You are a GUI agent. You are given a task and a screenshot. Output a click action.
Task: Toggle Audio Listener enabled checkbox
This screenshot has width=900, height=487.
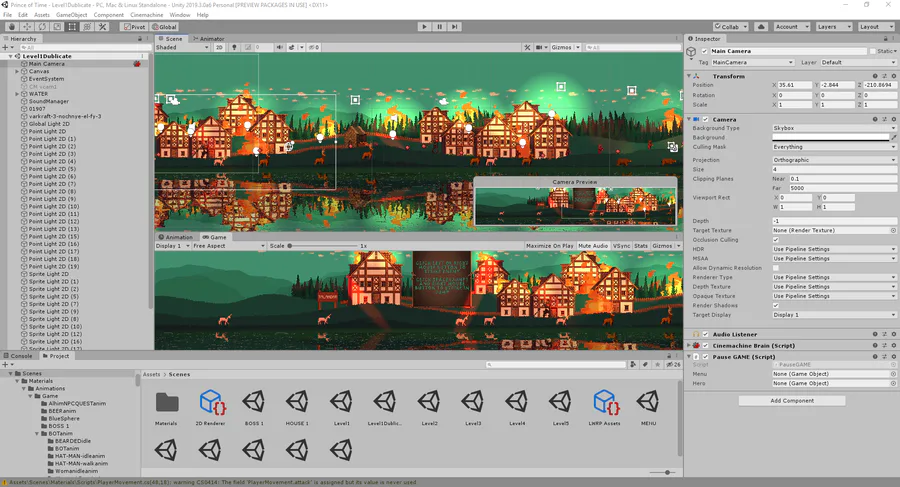(x=705, y=334)
